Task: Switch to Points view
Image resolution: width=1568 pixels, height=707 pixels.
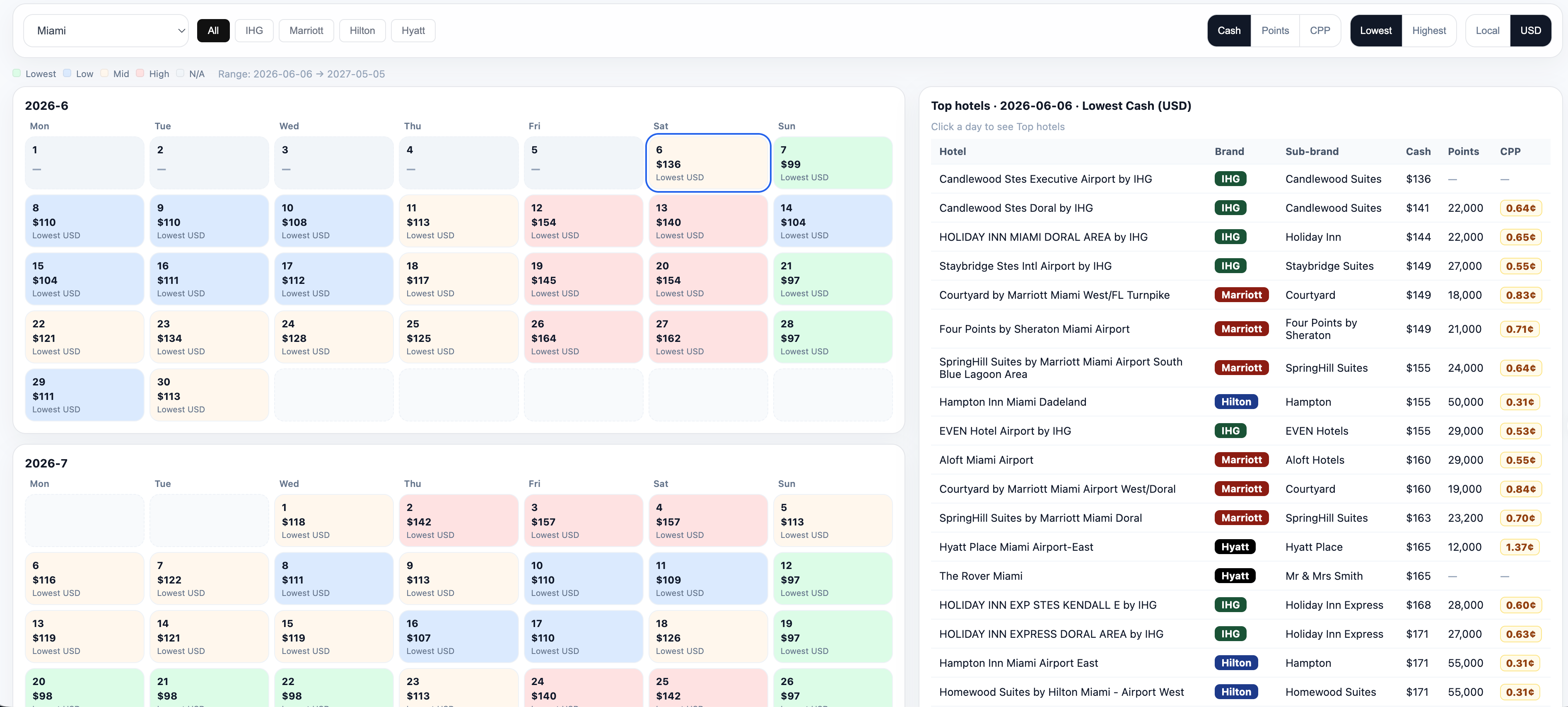Action: (1275, 30)
